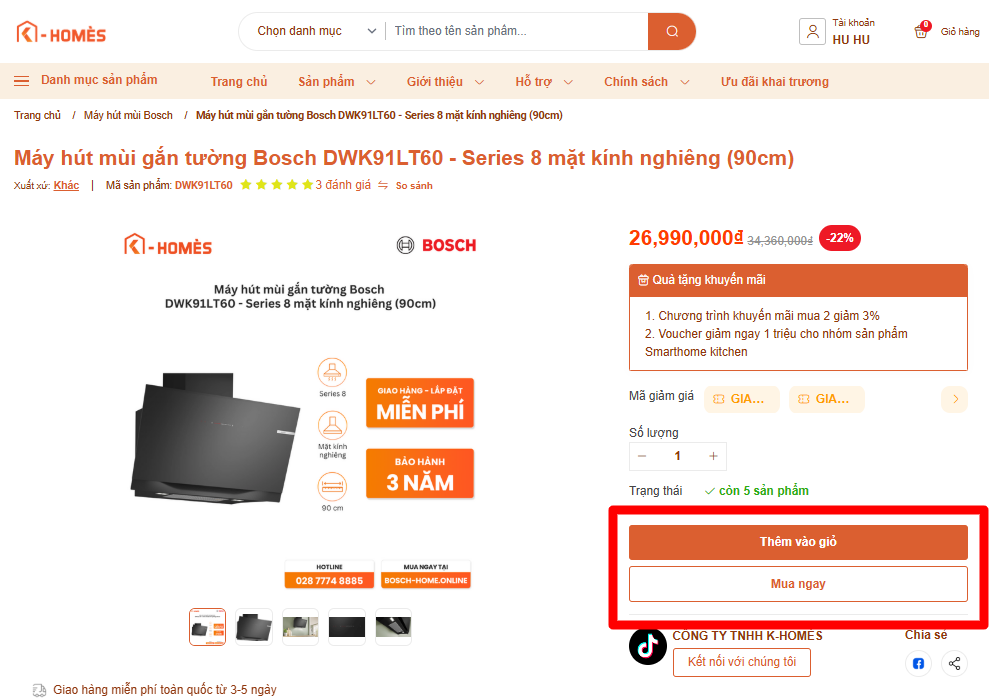Click the product search input field
This screenshot has width=989, height=700.
click(x=515, y=32)
